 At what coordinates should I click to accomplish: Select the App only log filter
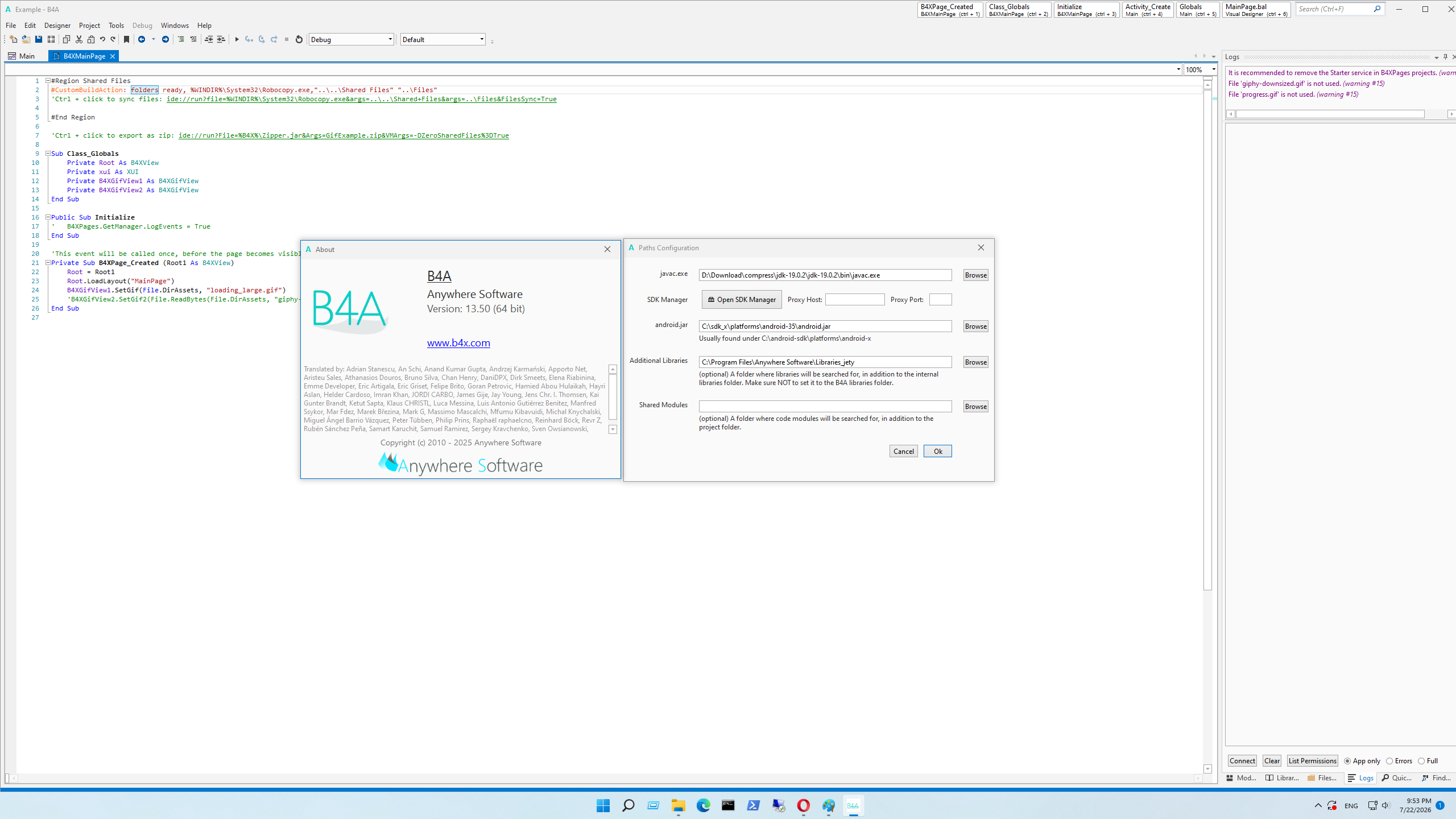tap(1362, 761)
